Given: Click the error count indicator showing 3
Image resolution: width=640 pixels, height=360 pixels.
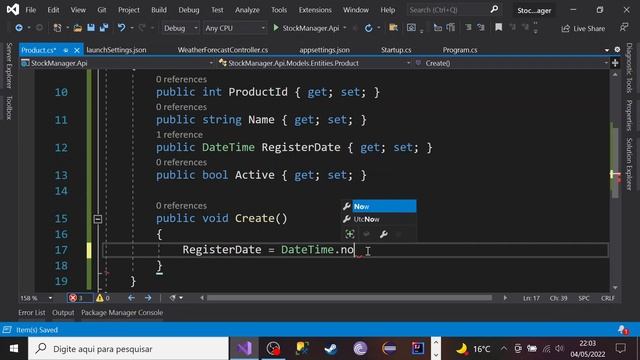Looking at the screenshot, I should [x=79, y=298].
